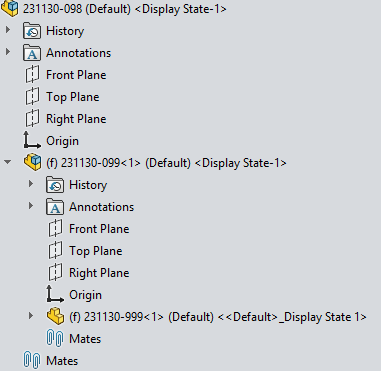
Task: Click the top-level 231130-098 assembly icon
Action: (x=10, y=8)
